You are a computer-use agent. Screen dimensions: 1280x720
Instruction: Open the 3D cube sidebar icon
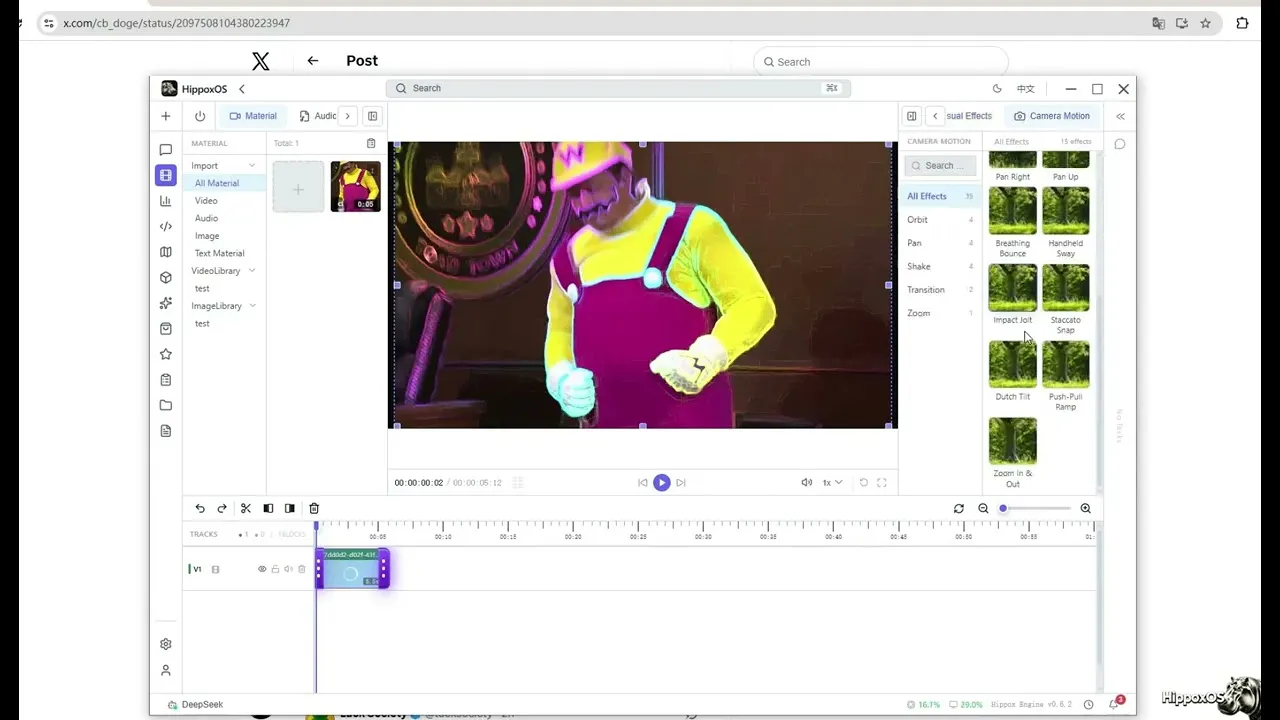[166, 278]
